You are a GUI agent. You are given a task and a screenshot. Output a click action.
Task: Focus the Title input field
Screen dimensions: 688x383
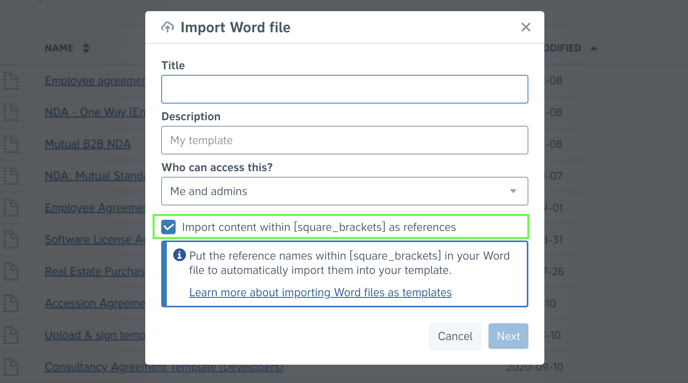point(344,89)
